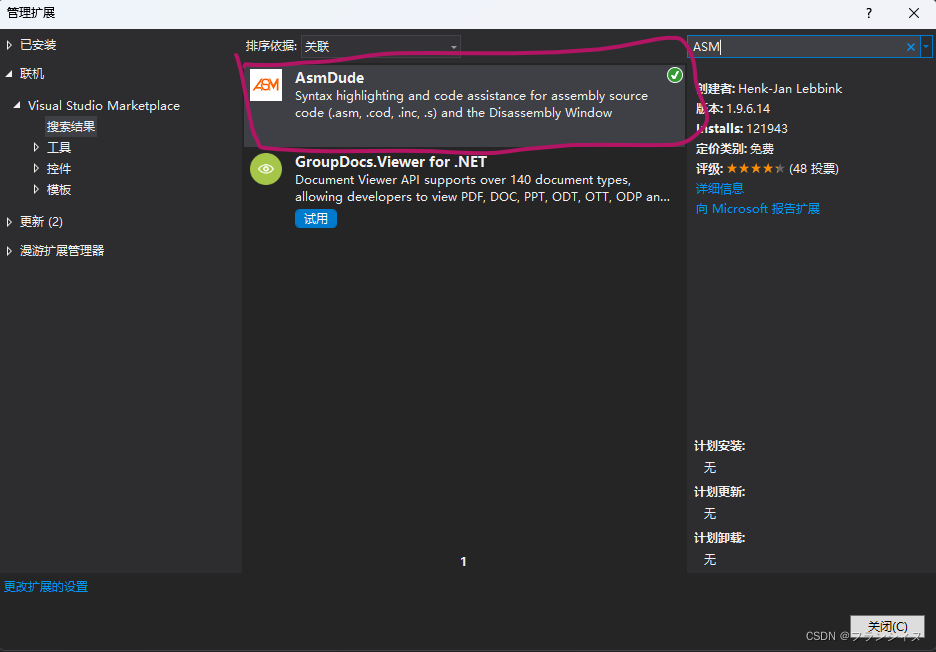Open help using the question mark icon
The width and height of the screenshot is (936, 652).
tap(868, 13)
